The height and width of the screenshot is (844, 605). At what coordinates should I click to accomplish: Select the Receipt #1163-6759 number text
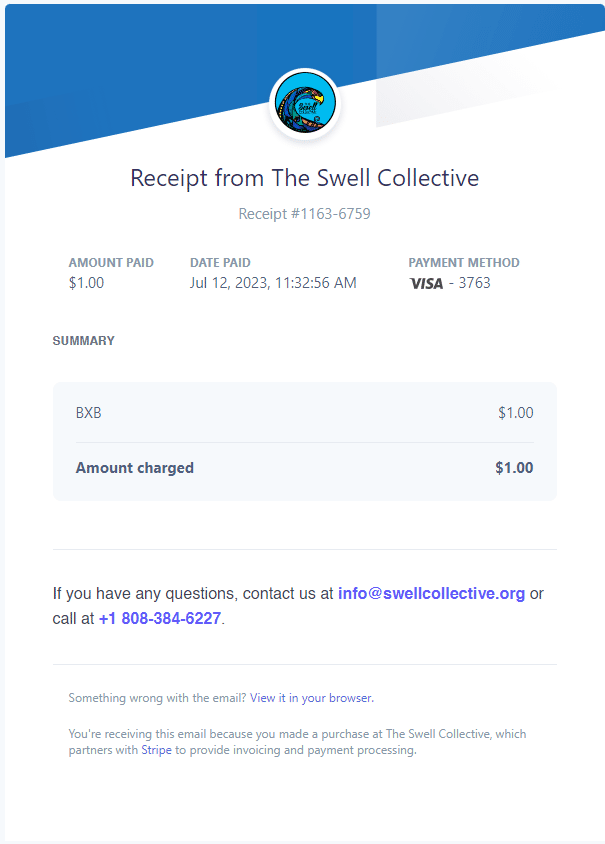click(305, 214)
